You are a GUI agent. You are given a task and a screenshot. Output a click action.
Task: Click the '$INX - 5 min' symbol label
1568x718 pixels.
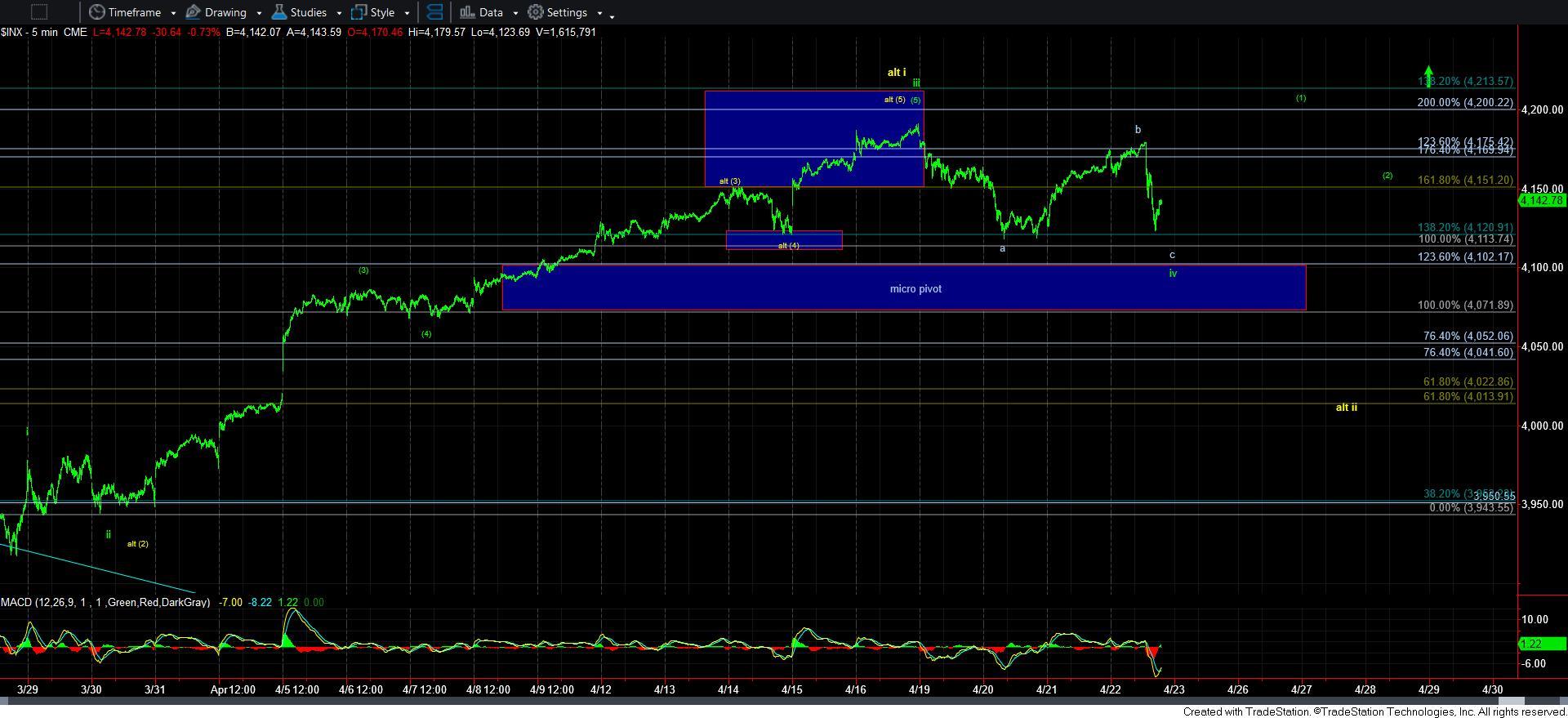click(x=29, y=32)
